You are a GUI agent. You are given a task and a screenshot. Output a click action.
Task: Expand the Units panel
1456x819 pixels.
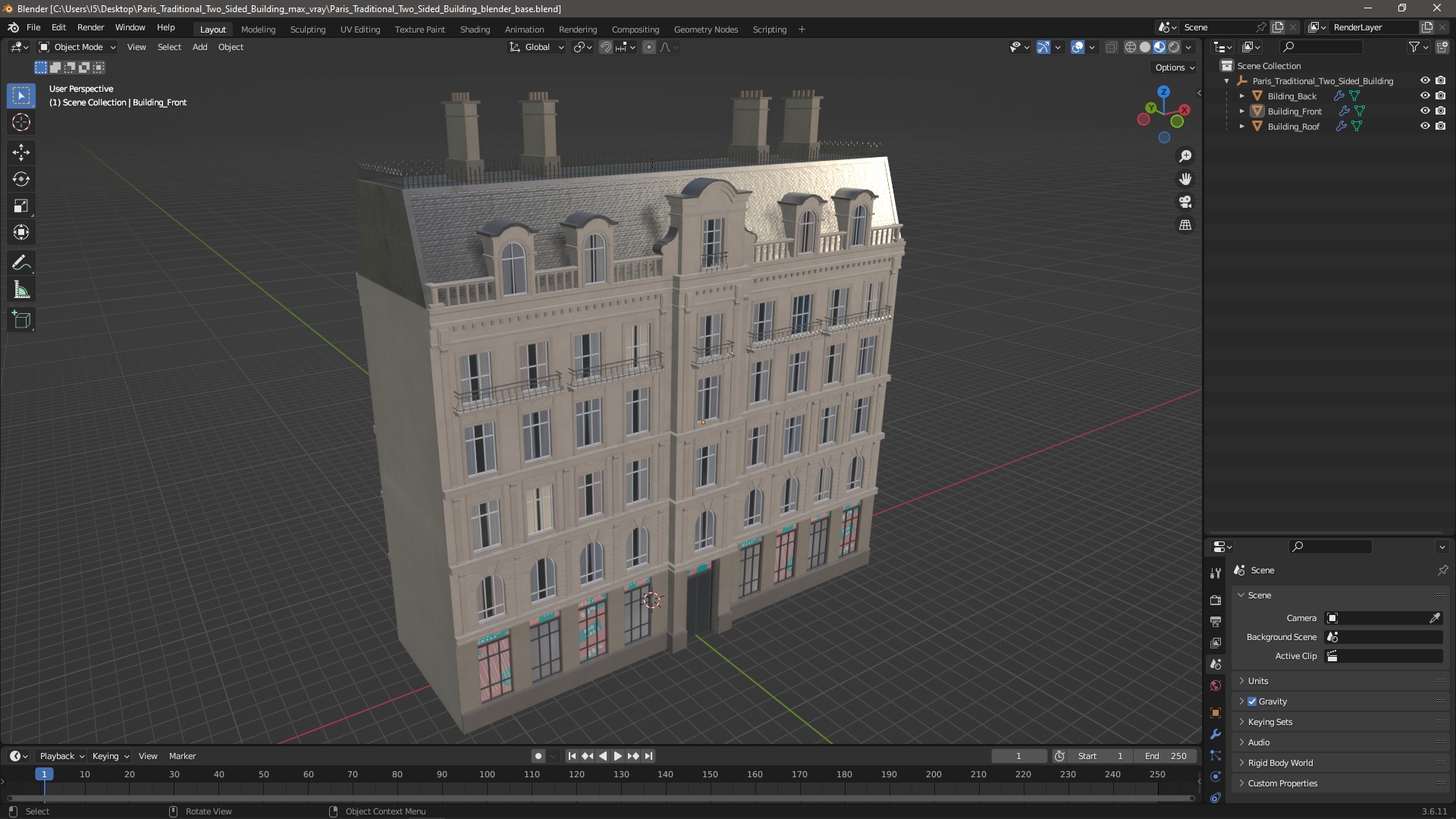[1258, 681]
